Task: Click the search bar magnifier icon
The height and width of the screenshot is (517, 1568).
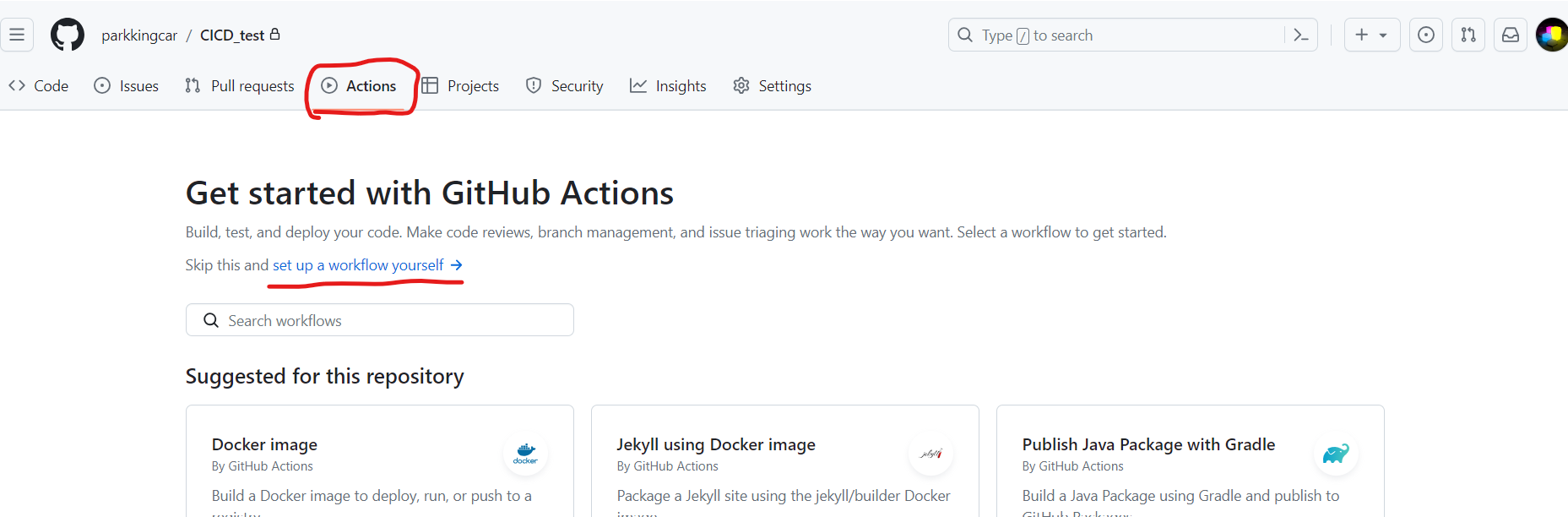Action: (x=965, y=35)
